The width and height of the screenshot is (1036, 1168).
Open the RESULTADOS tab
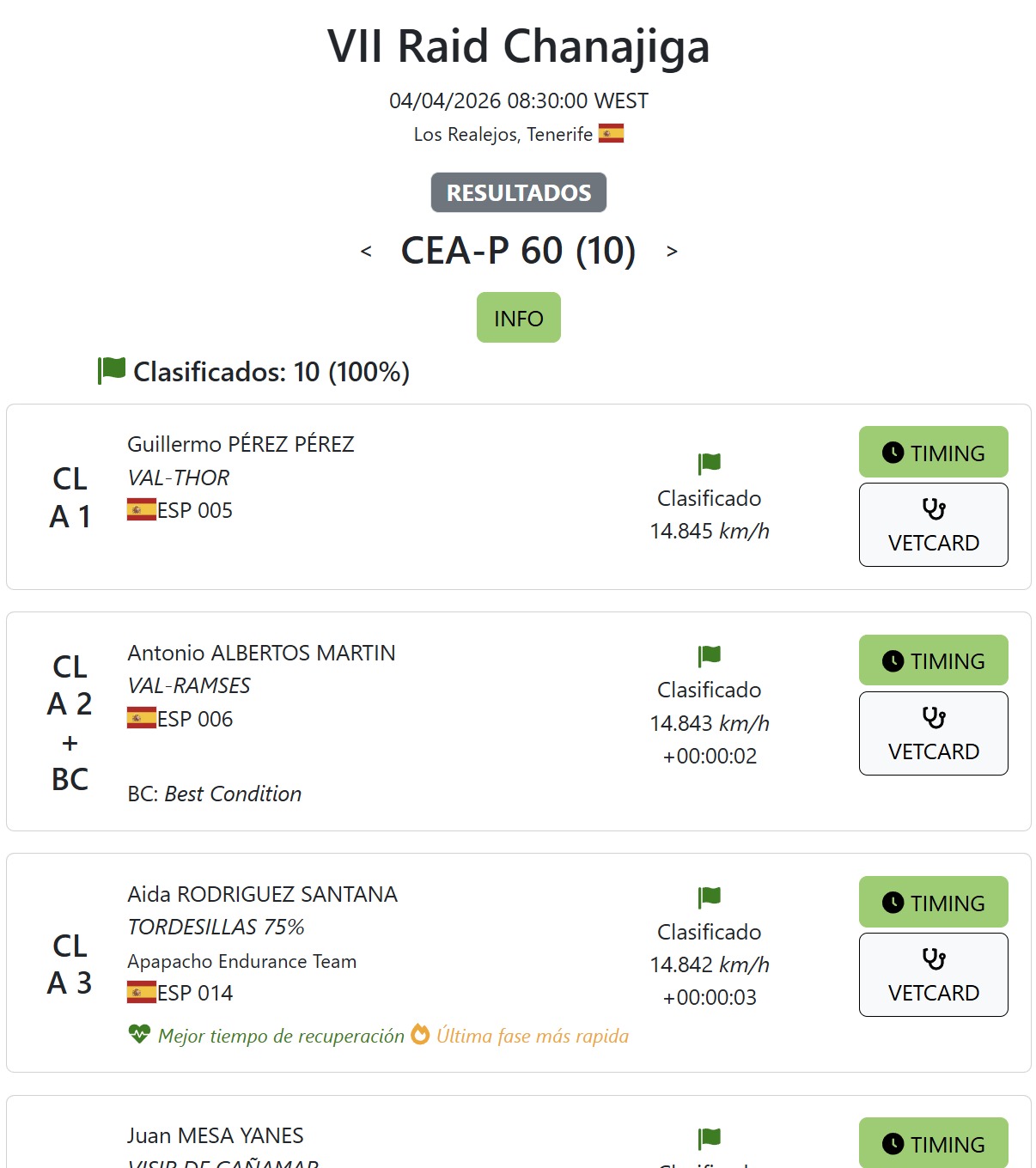[519, 192]
